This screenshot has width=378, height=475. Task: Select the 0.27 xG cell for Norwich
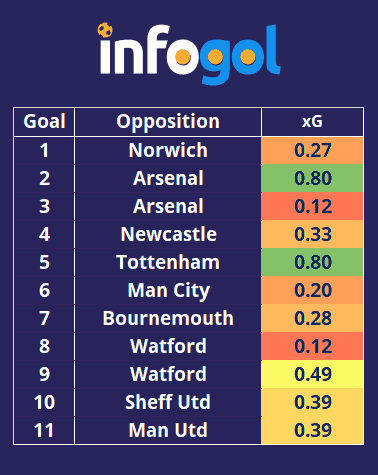(x=312, y=150)
